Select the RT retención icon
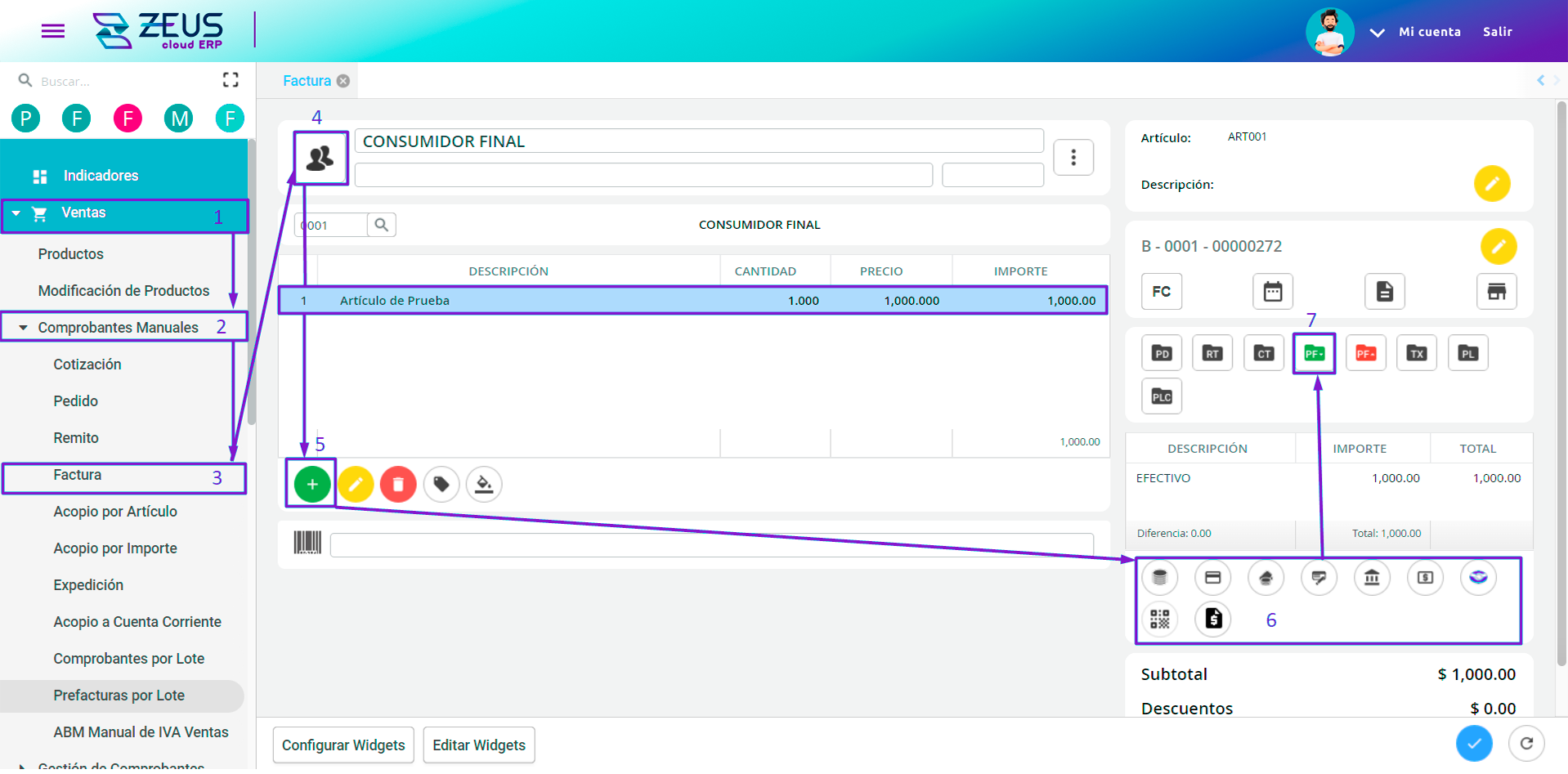Screen dimensions: 1568x774 pyautogui.click(x=1212, y=352)
